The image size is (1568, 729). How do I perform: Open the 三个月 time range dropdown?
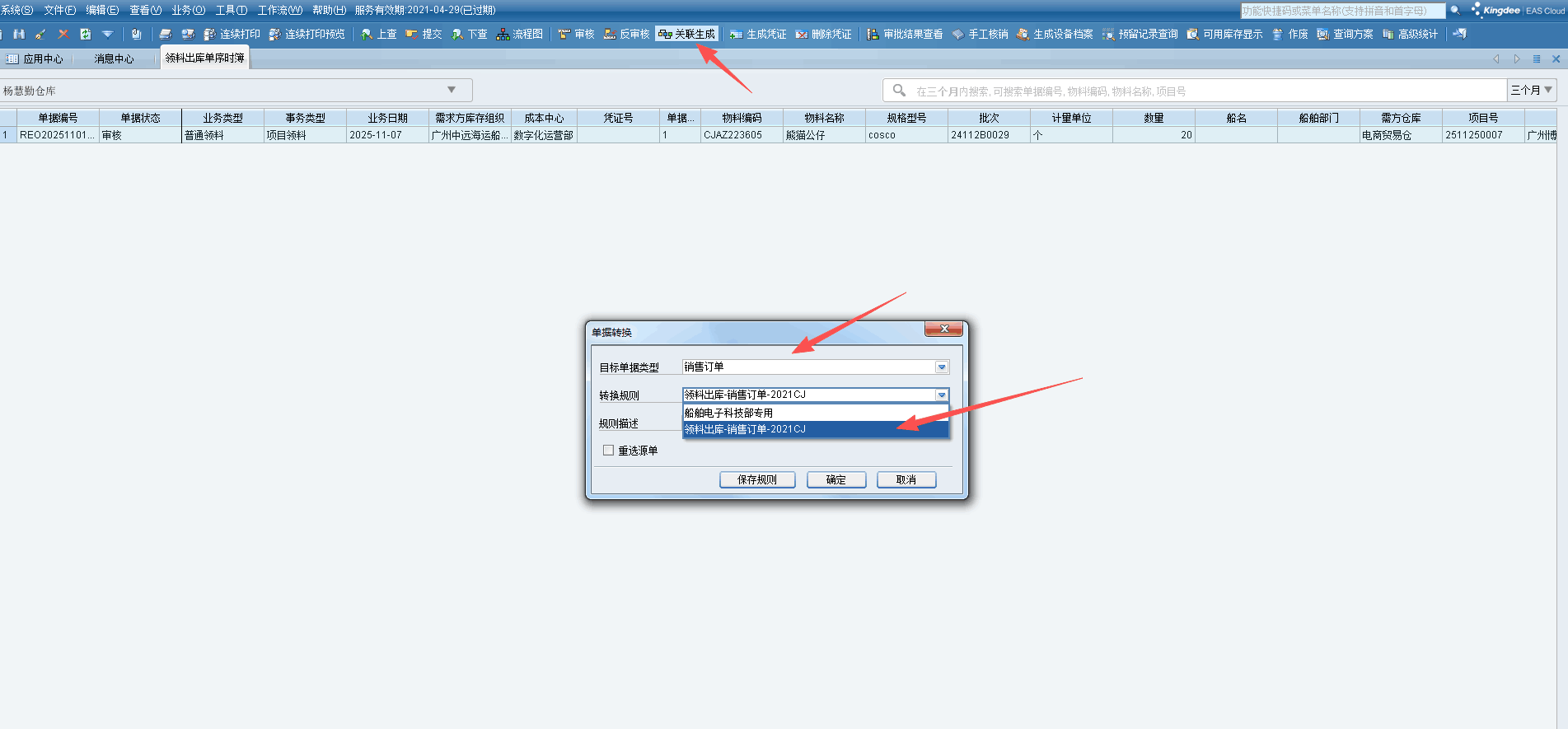[1531, 90]
